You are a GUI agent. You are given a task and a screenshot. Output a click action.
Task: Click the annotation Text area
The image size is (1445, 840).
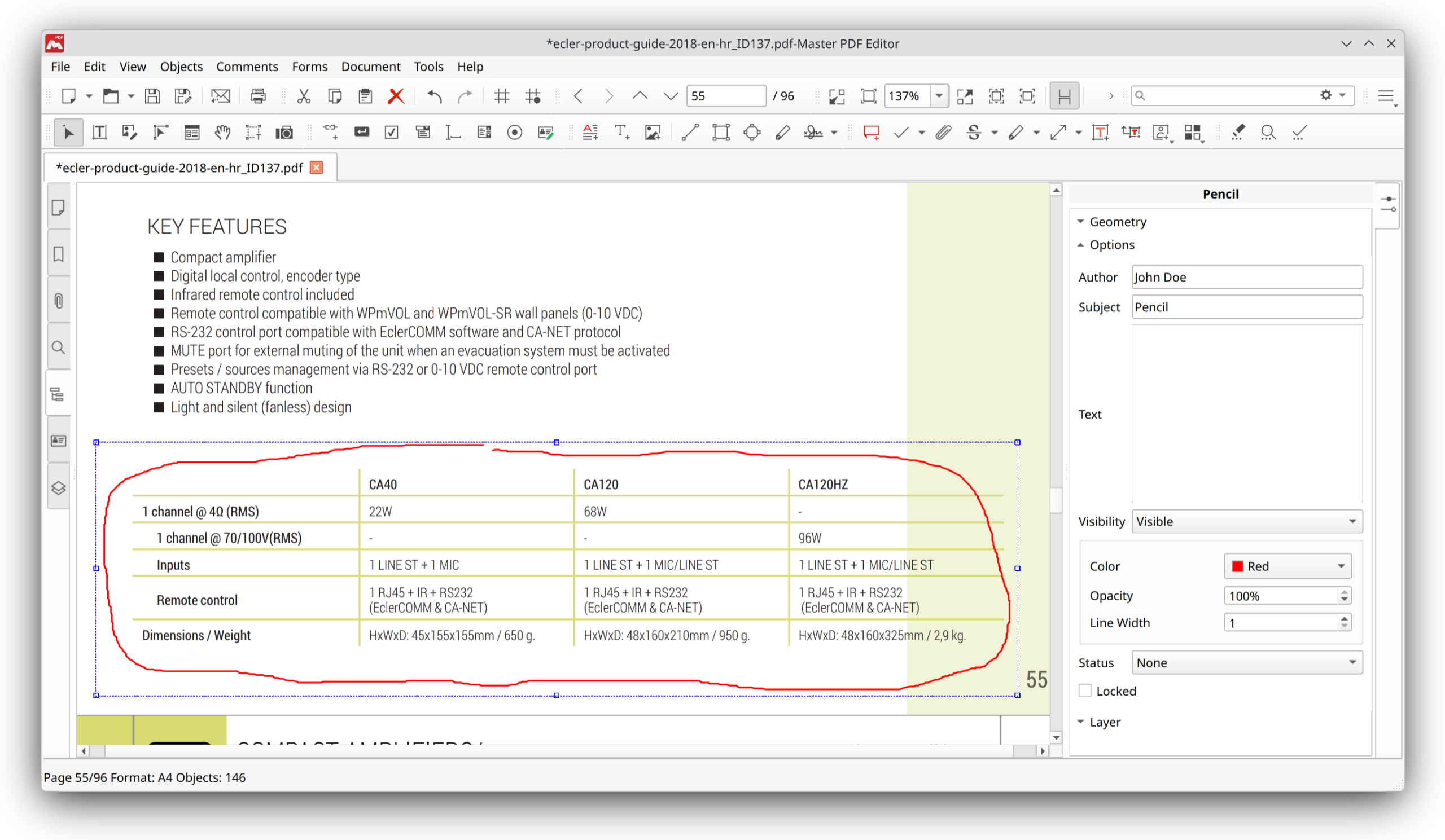[1247, 414]
